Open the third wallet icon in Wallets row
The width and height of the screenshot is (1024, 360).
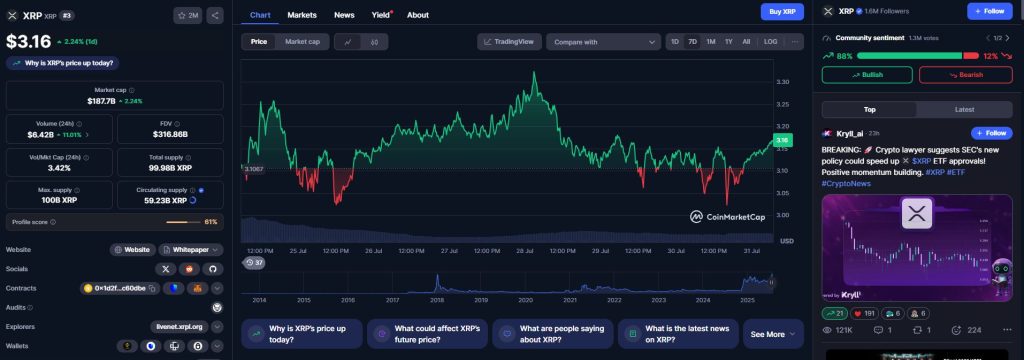point(174,346)
